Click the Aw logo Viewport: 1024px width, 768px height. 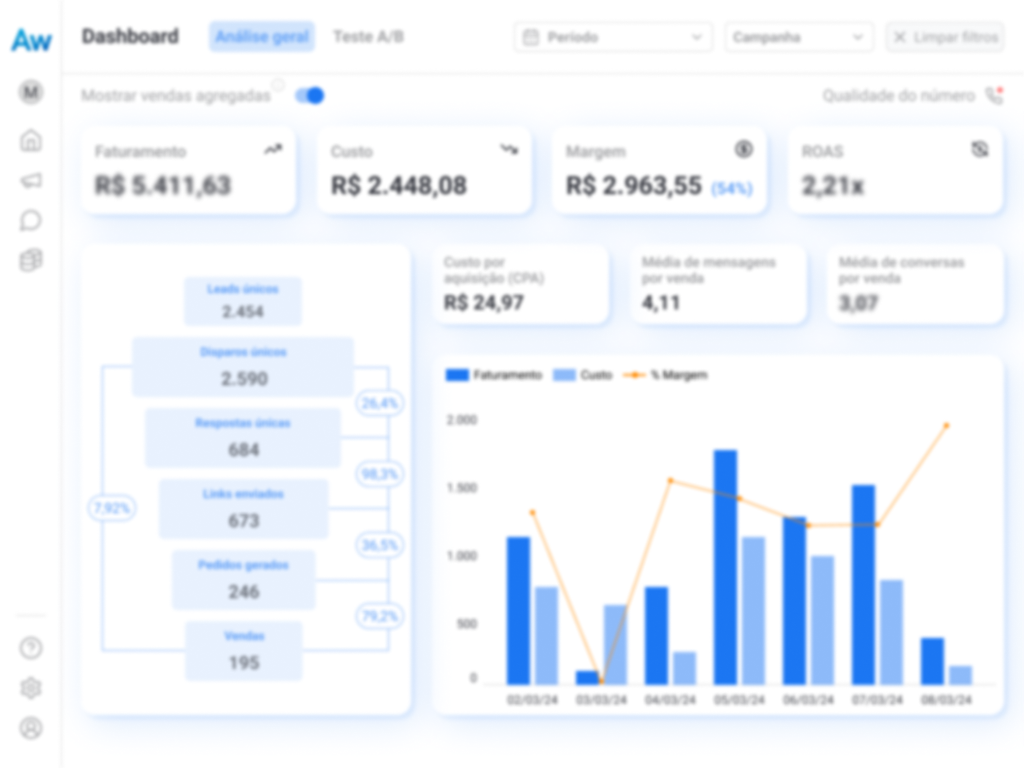click(x=31, y=40)
